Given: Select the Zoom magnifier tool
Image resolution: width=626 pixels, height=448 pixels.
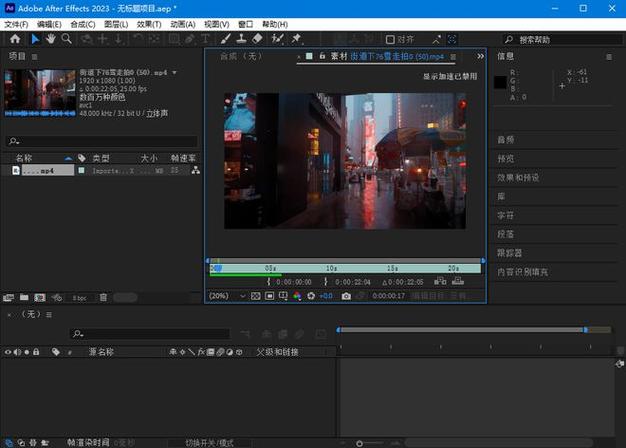Looking at the screenshot, I should point(67,39).
